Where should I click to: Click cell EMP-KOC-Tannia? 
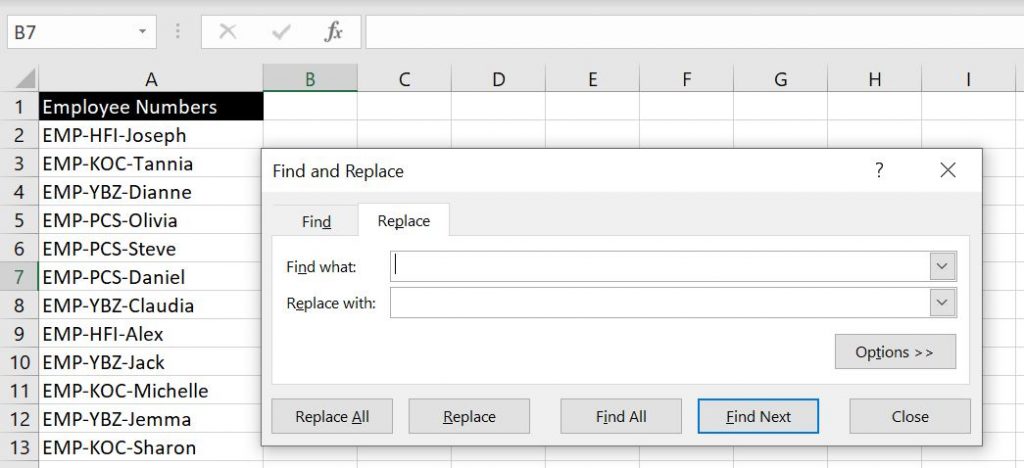point(151,163)
